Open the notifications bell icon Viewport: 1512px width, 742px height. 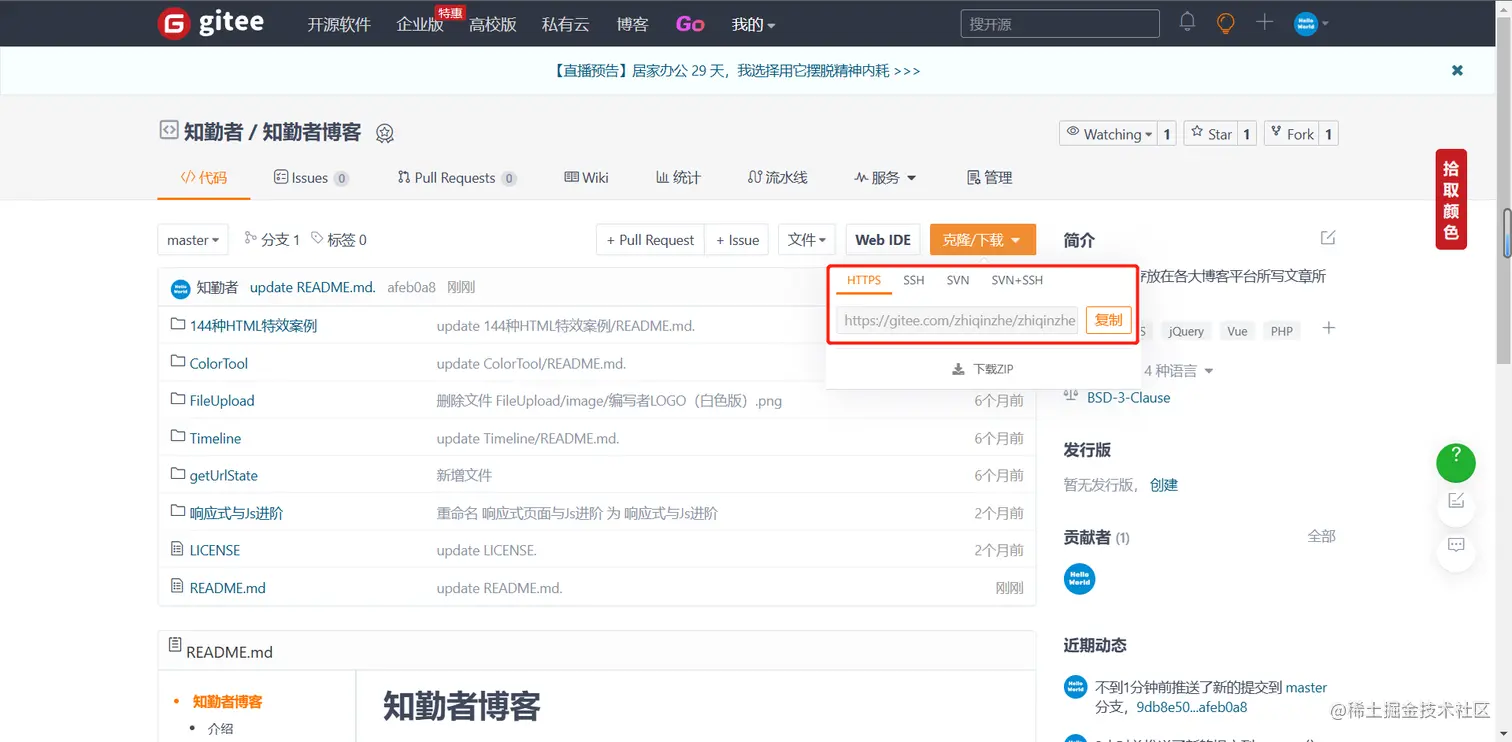[x=1187, y=23]
